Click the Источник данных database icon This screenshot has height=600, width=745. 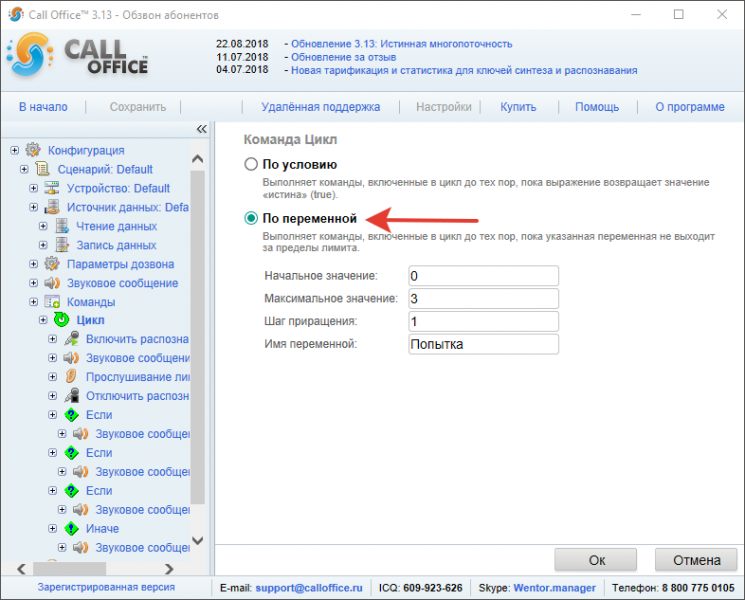point(52,207)
